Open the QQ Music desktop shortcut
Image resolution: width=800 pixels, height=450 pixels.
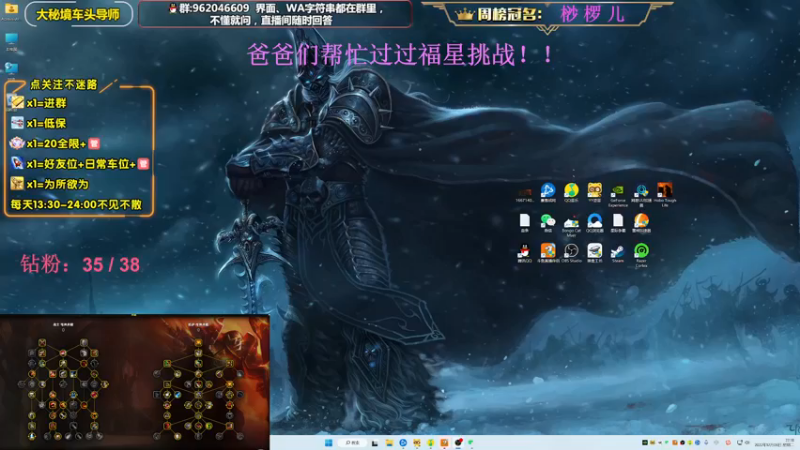click(571, 193)
